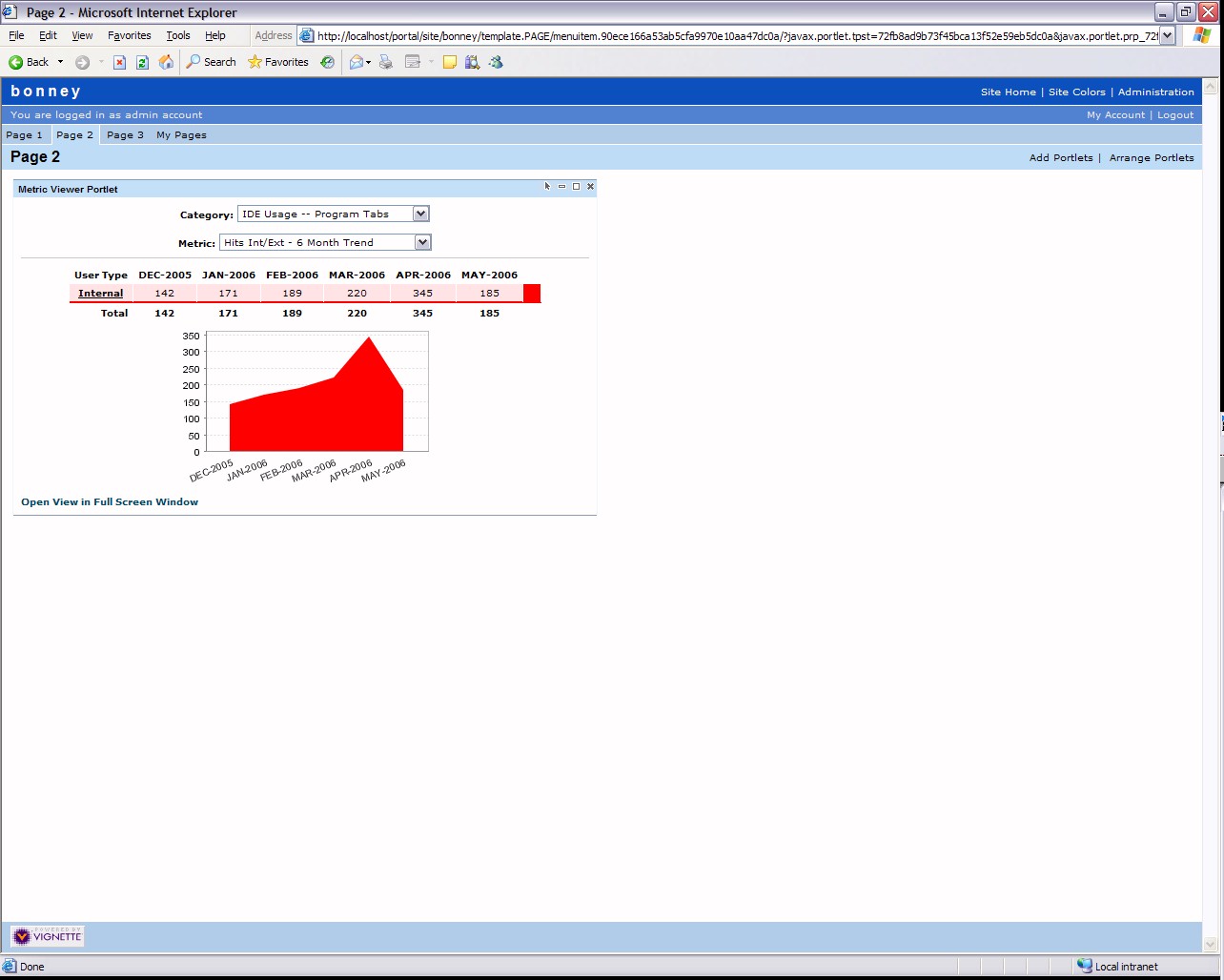Minimize the Metric Viewer Portlet
Screen dimensions: 1224x980
point(561,187)
